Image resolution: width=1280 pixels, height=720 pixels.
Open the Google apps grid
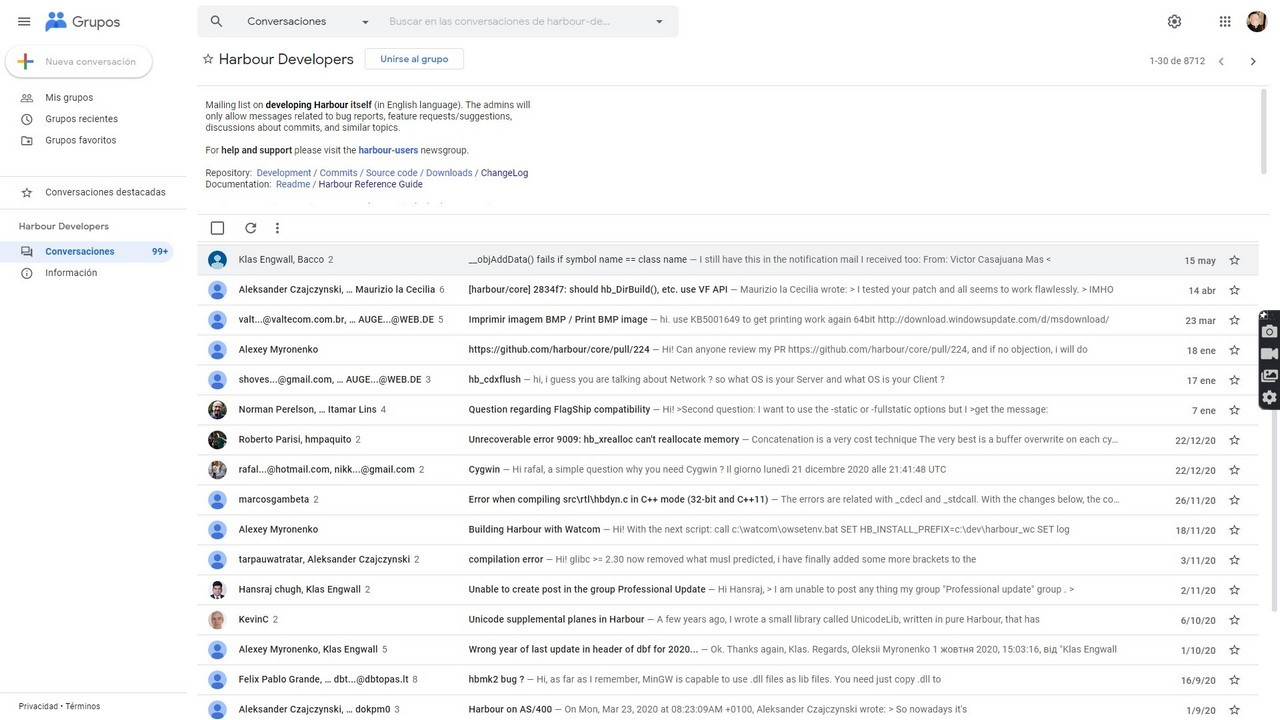point(1225,21)
